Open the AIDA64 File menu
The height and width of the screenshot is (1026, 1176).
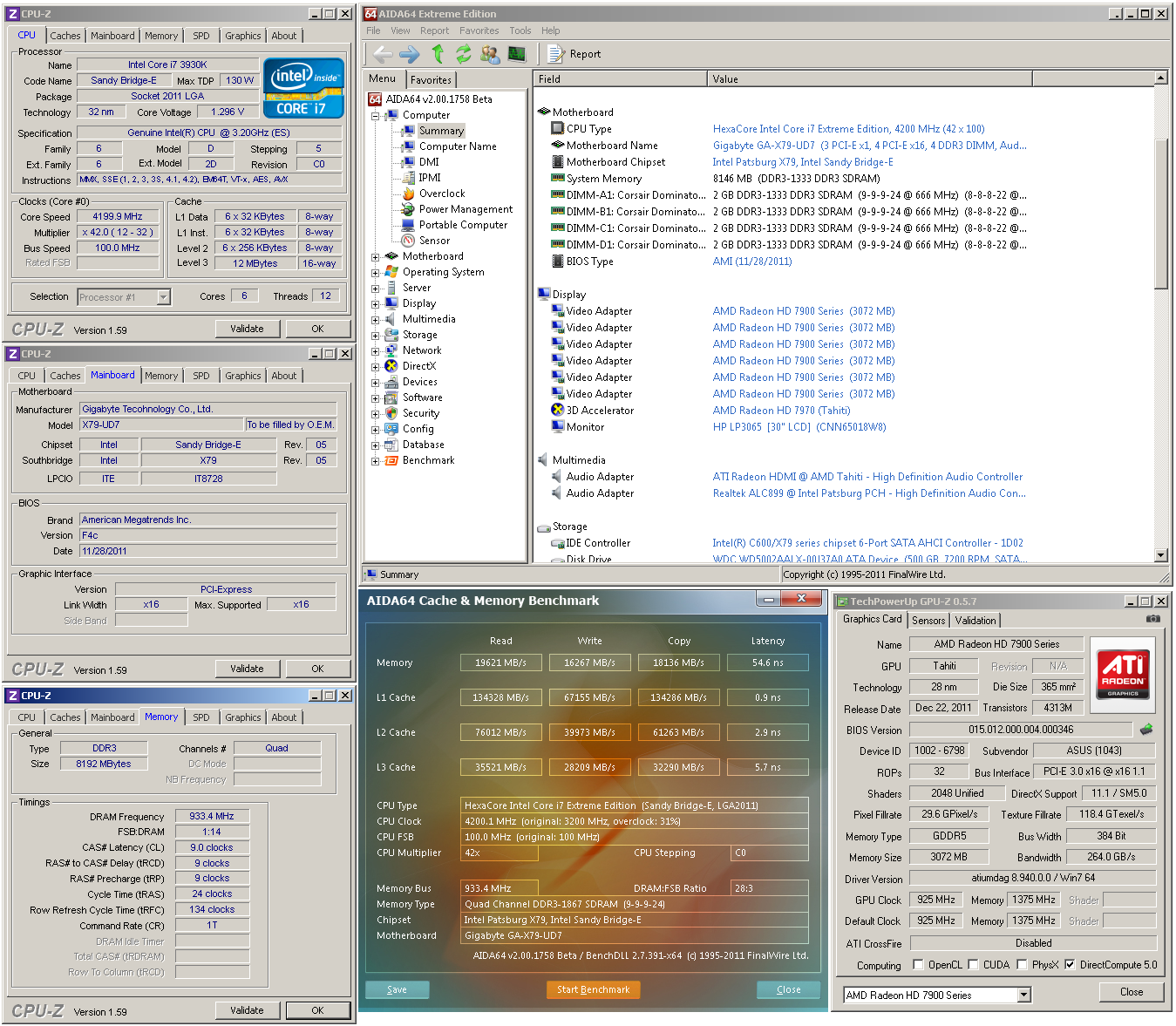click(373, 31)
